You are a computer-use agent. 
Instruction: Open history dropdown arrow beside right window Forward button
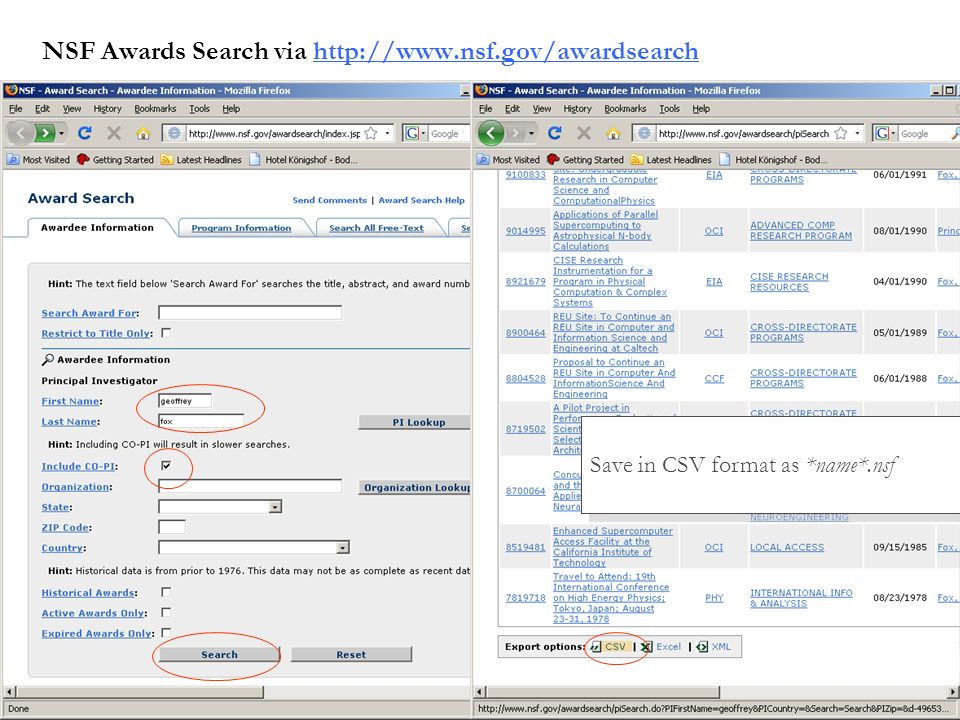[x=531, y=133]
